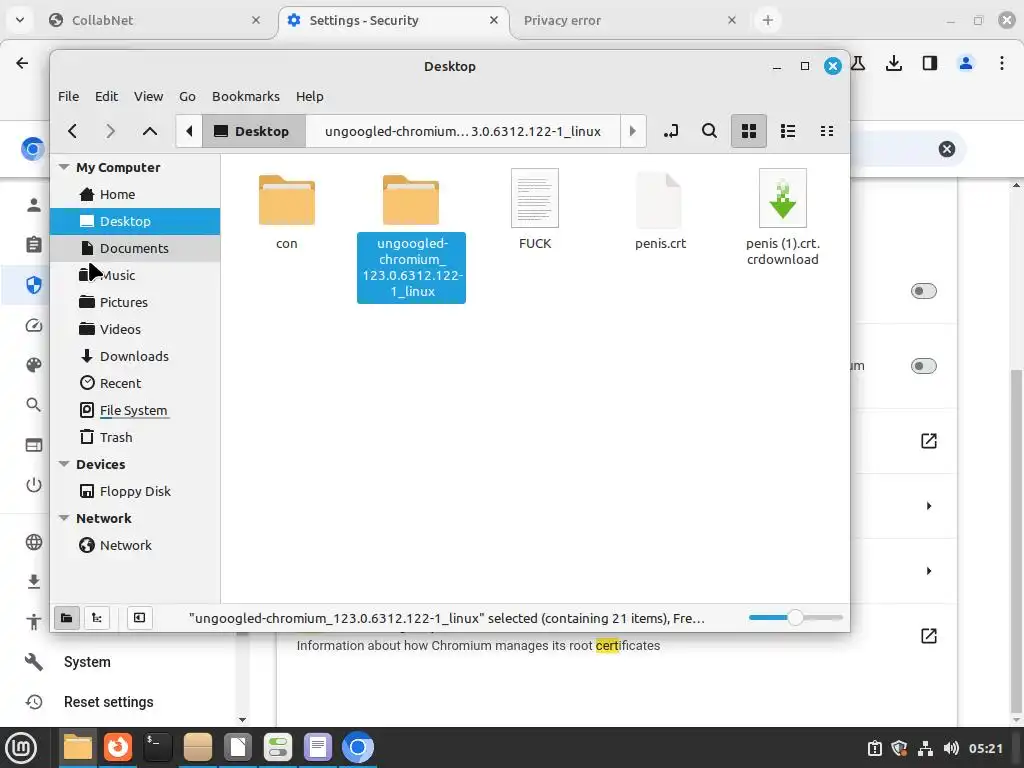Image resolution: width=1024 pixels, height=768 pixels.
Task: Open the View menu
Action: [148, 97]
